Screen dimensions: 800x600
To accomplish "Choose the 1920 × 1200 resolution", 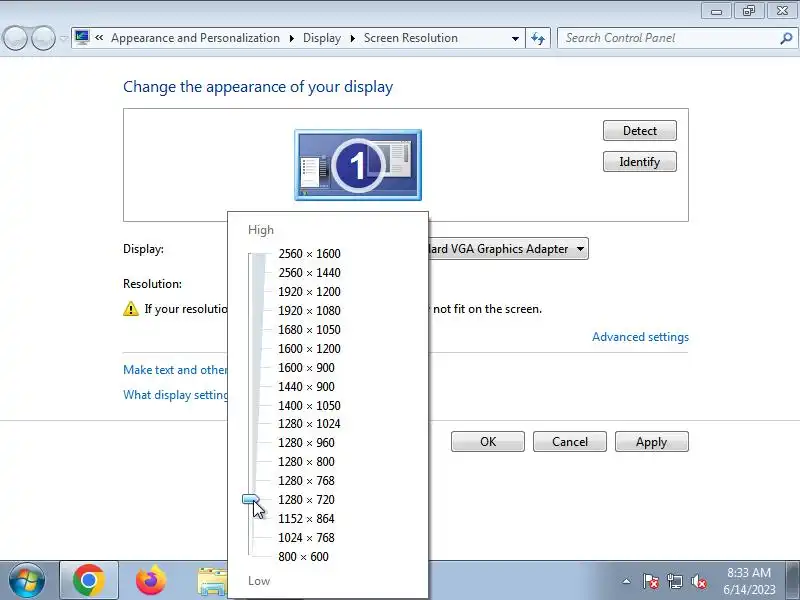I will 309,291.
